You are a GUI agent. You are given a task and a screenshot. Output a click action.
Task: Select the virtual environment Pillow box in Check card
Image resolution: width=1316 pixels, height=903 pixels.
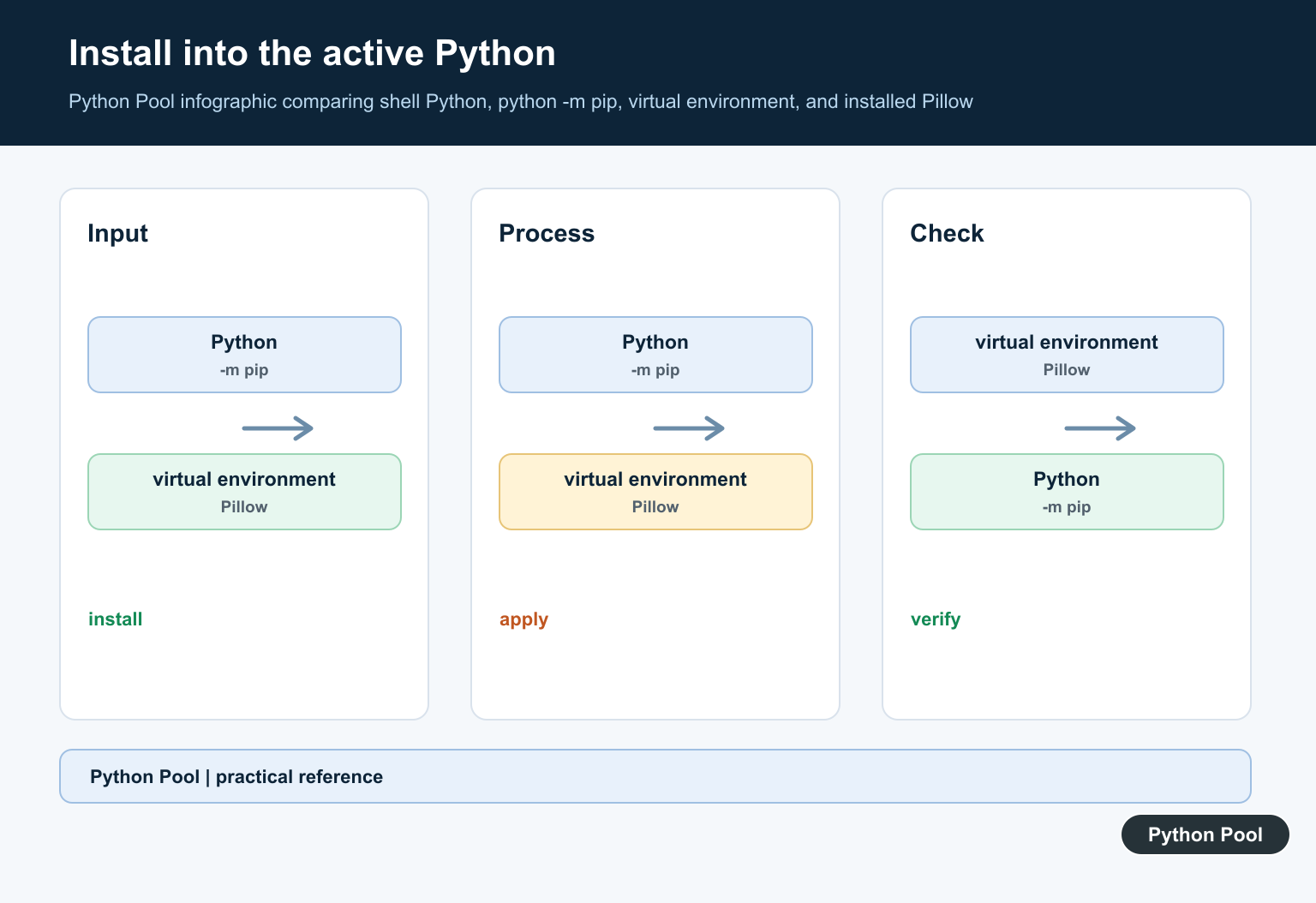tap(1067, 355)
